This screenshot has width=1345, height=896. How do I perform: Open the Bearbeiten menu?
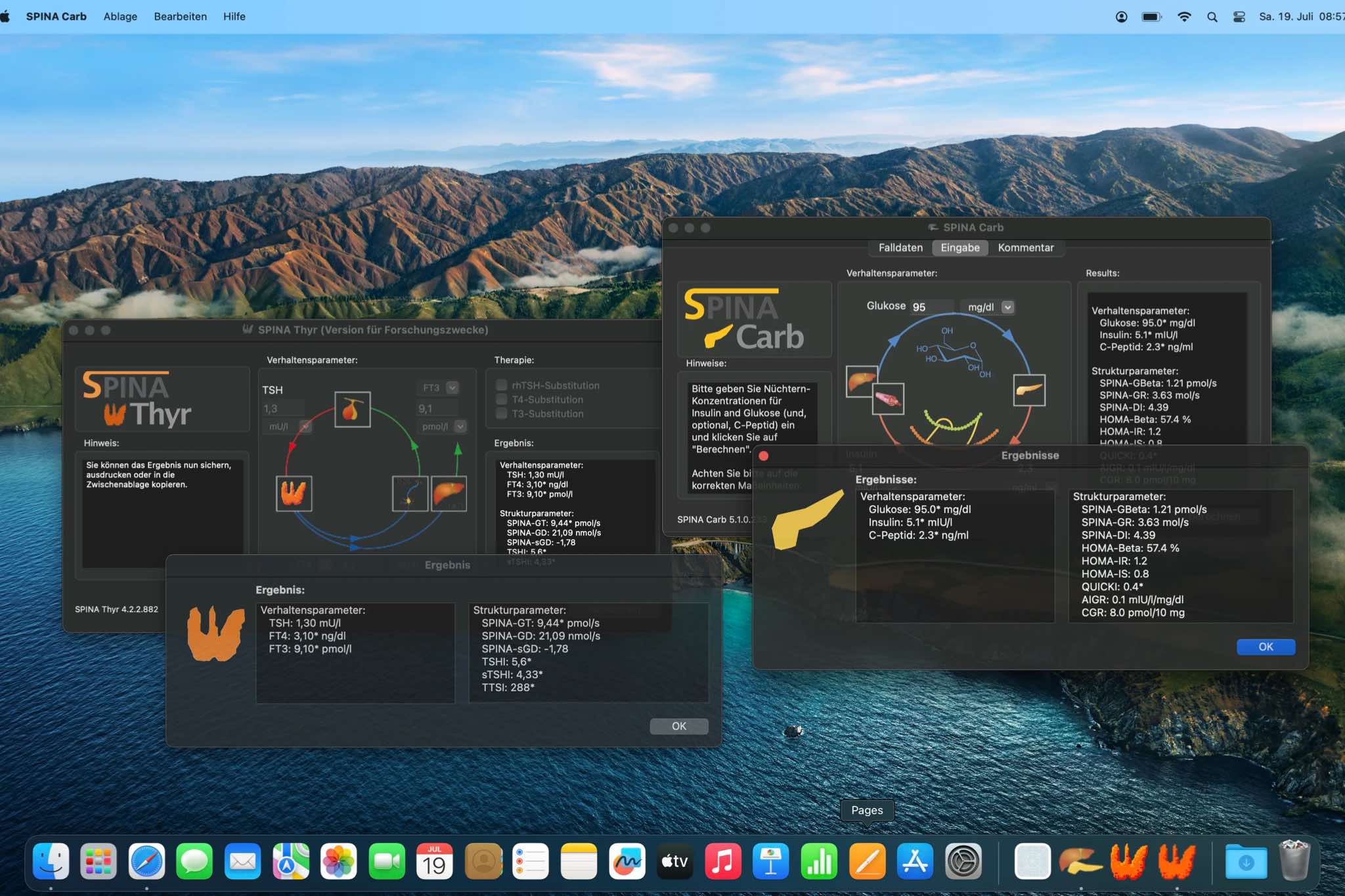pyautogui.click(x=180, y=16)
